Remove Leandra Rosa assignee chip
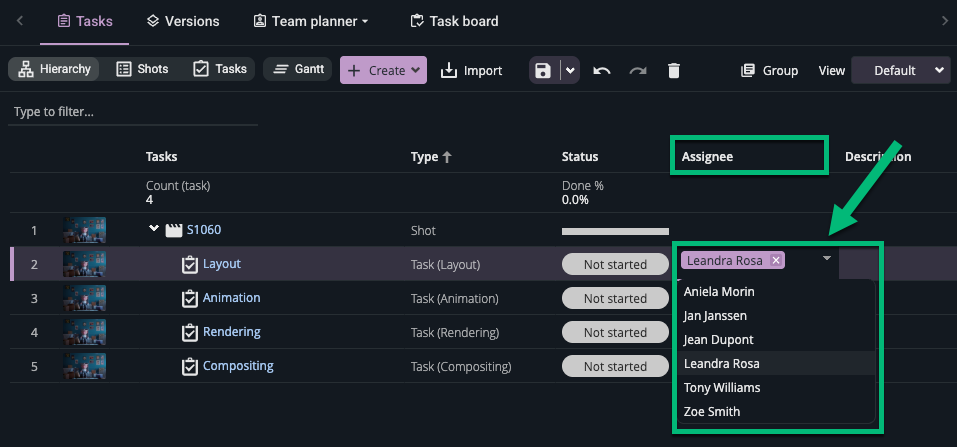The image size is (957, 447). (x=776, y=261)
